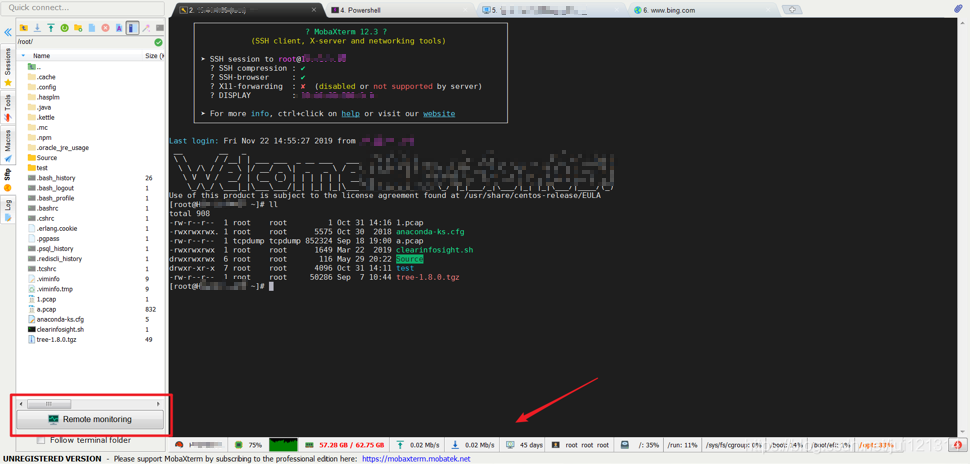The width and height of the screenshot is (970, 464).
Task: Refresh the SFTP file list
Action: click(x=64, y=28)
